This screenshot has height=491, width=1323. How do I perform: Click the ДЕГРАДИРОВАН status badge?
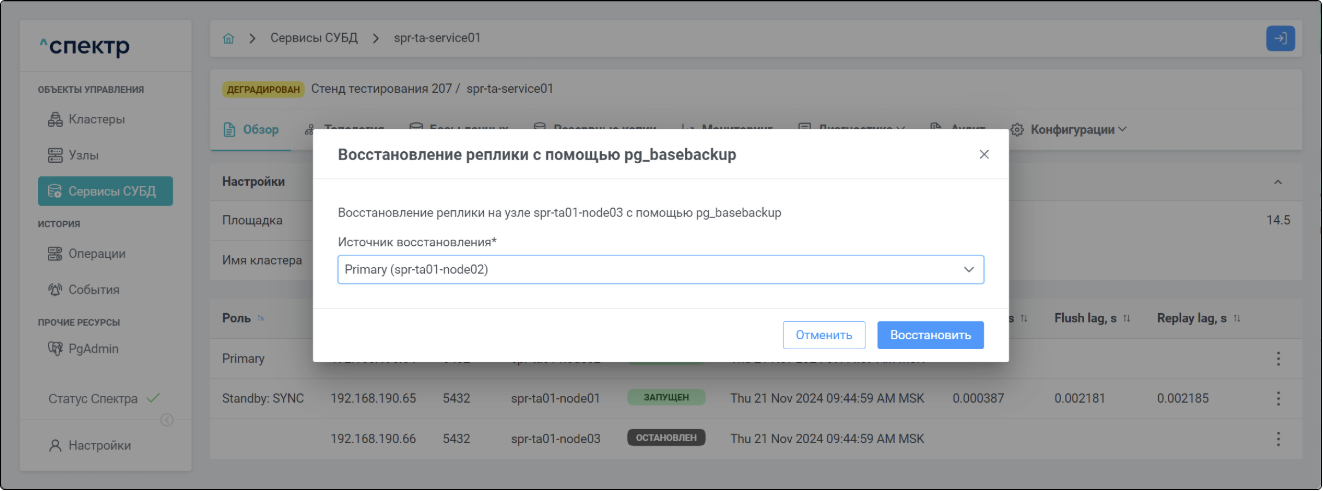263,89
